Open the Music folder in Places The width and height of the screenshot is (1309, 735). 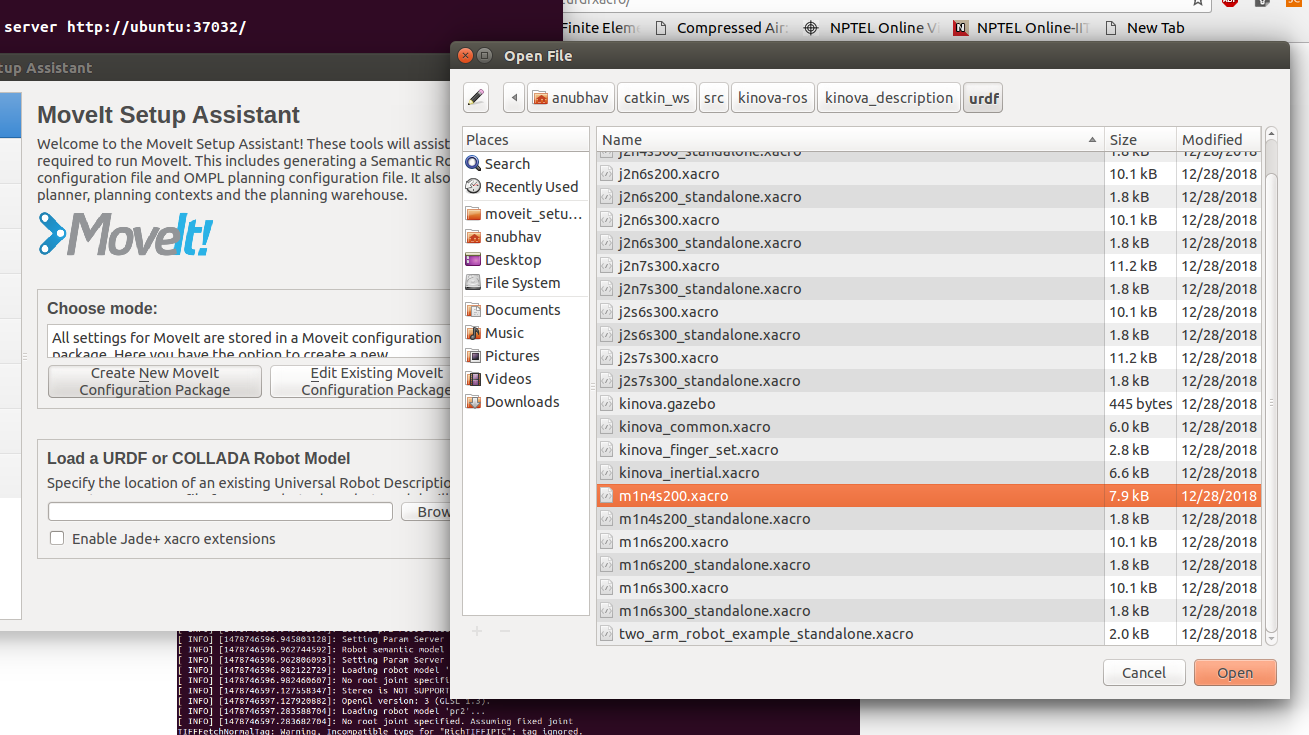(x=495, y=333)
